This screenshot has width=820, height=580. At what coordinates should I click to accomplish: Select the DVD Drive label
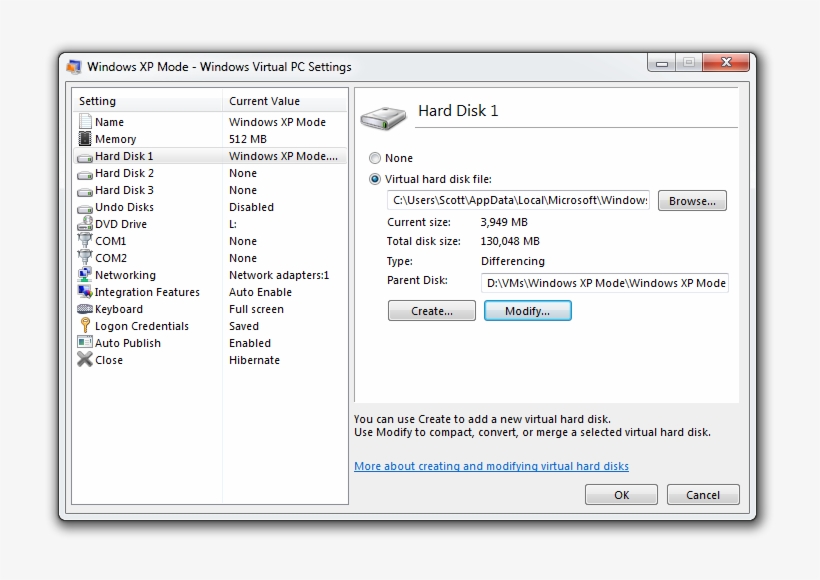click(x=121, y=224)
